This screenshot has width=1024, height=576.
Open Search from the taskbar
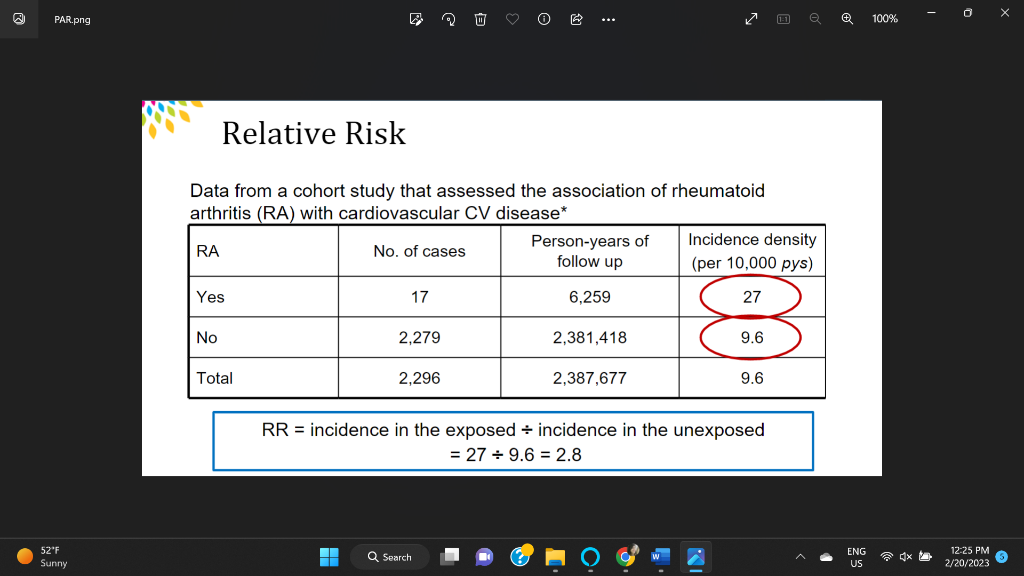(389, 556)
